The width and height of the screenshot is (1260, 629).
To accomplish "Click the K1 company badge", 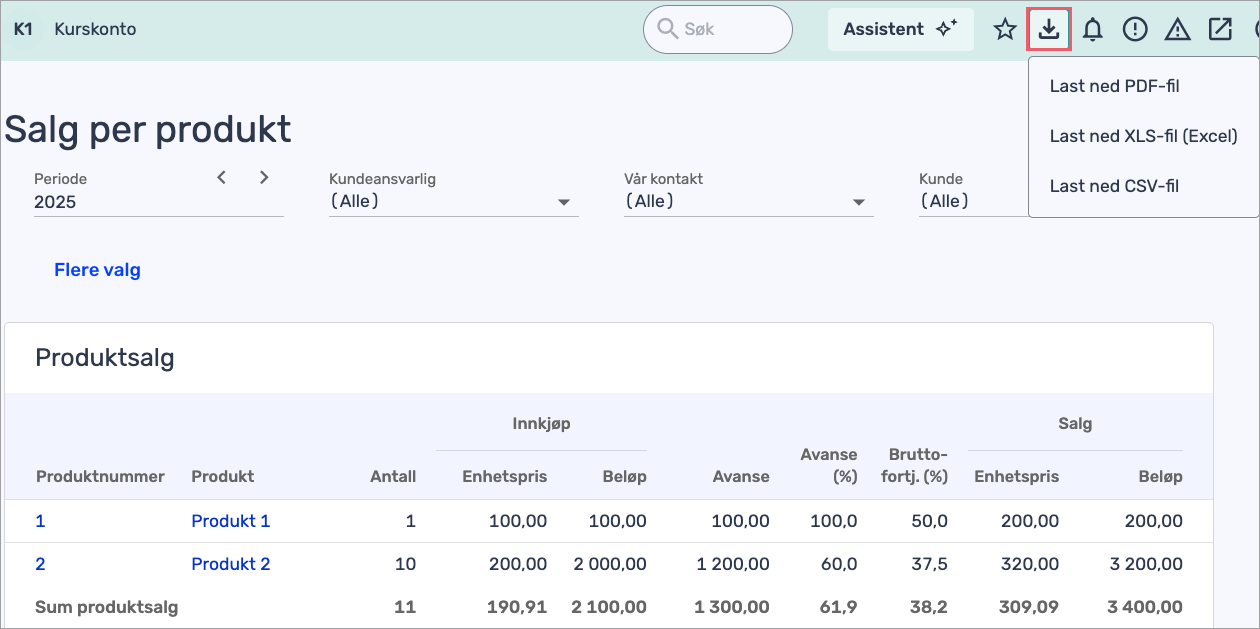I will tap(23, 29).
